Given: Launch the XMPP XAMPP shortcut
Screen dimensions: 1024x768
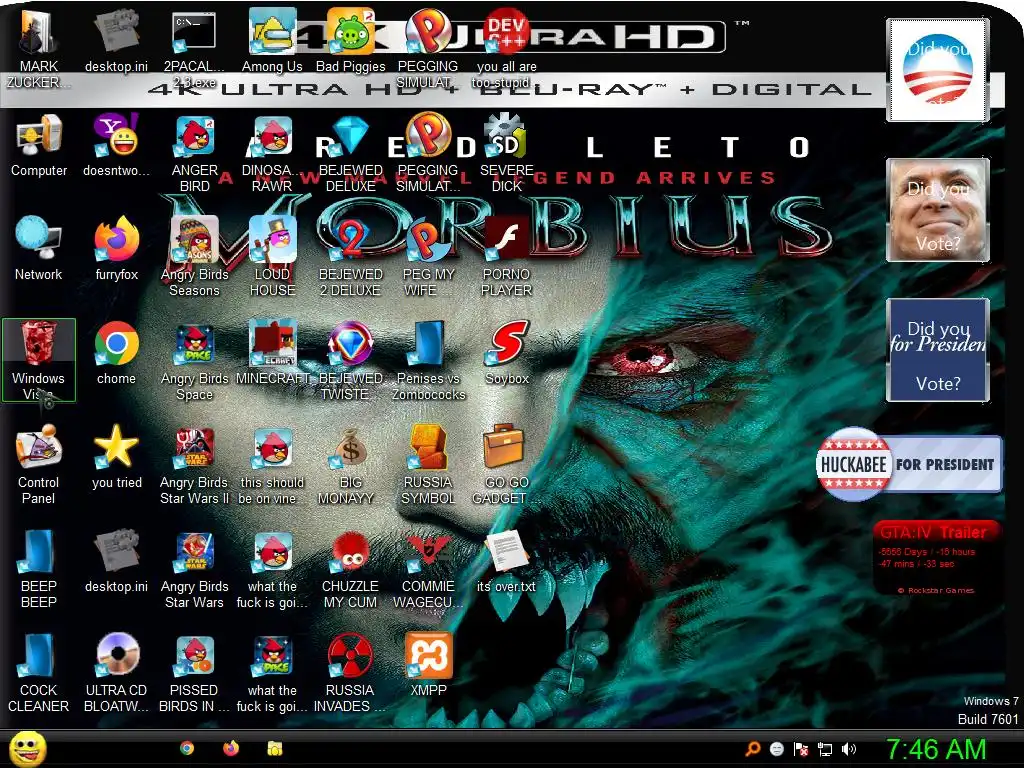Looking at the screenshot, I should pos(428,665).
